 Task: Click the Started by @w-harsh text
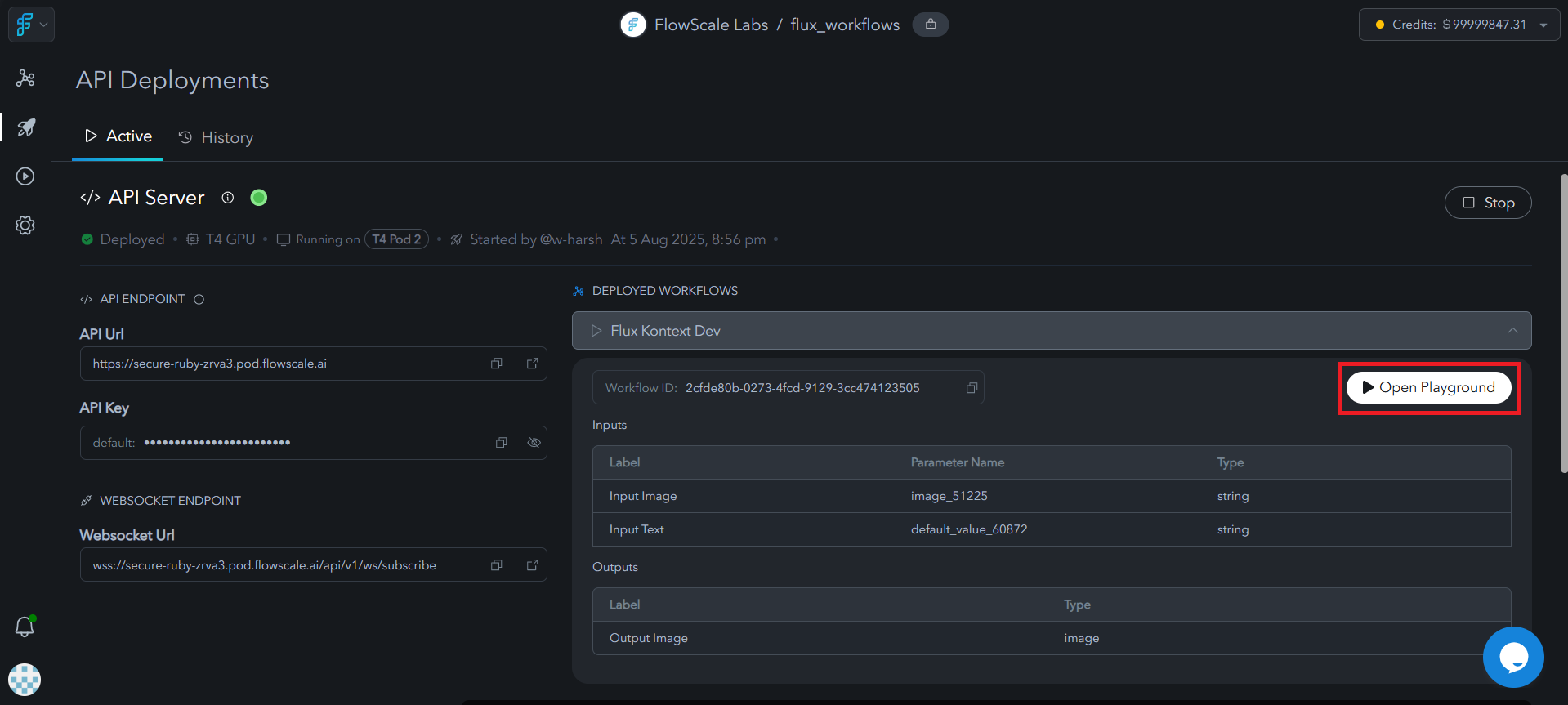tap(536, 239)
